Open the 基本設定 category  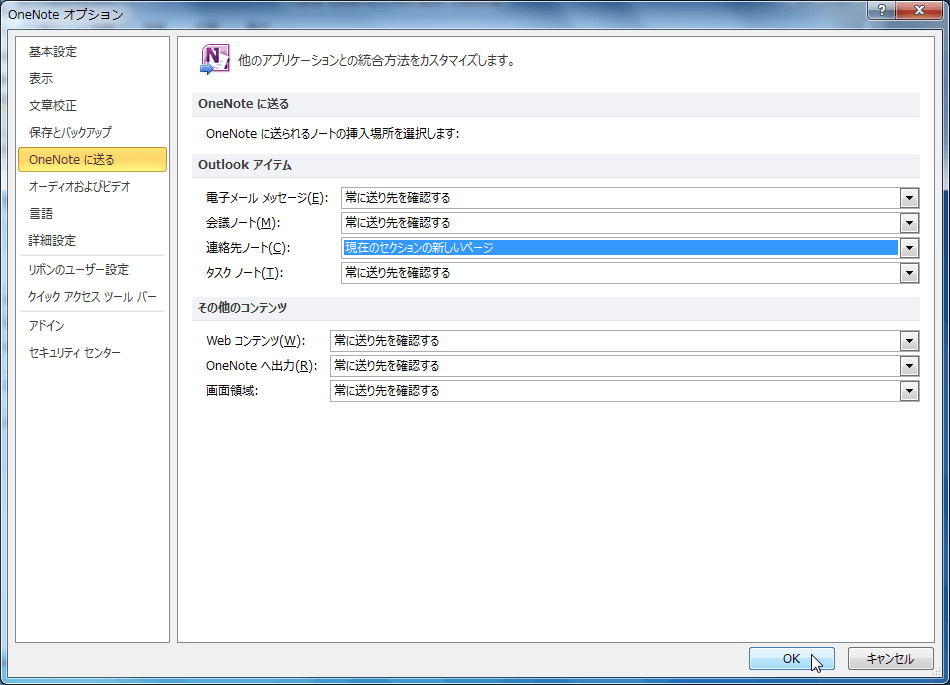tap(92, 52)
